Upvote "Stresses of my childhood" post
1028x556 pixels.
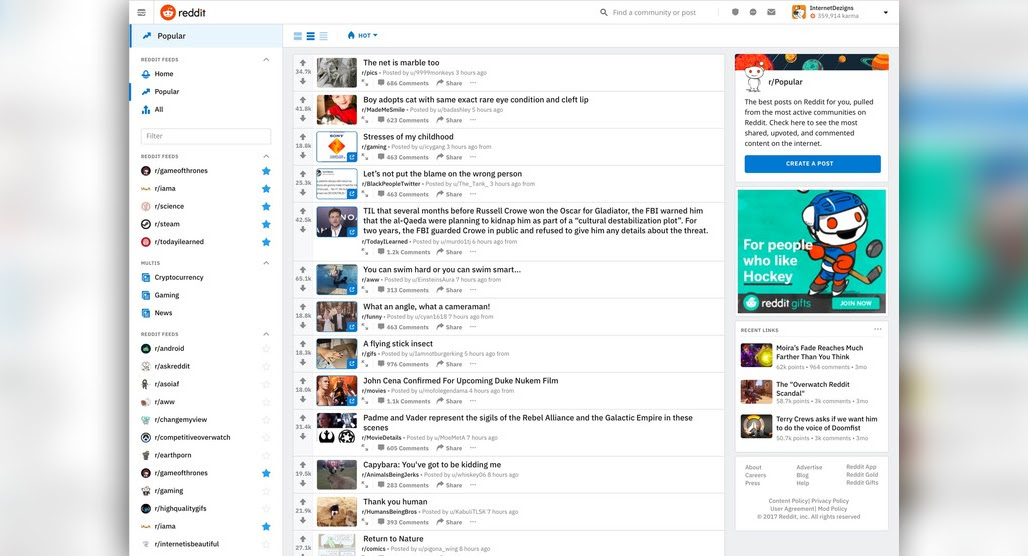(303, 137)
